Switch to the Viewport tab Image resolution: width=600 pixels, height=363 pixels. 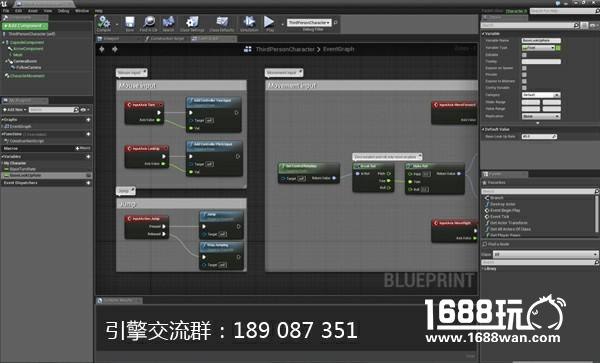click(x=111, y=39)
